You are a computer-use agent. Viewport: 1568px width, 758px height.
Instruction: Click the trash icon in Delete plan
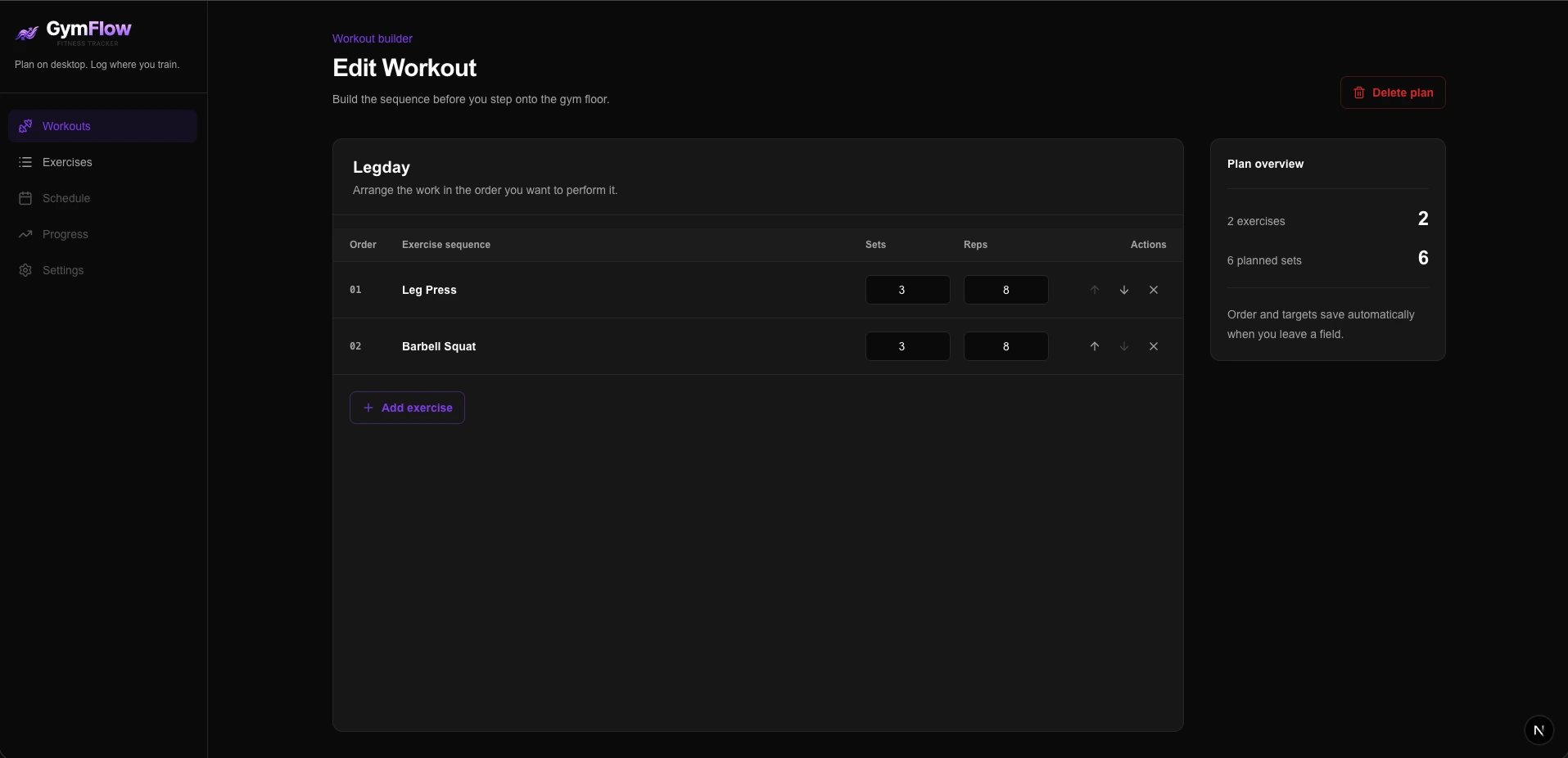pyautogui.click(x=1359, y=92)
